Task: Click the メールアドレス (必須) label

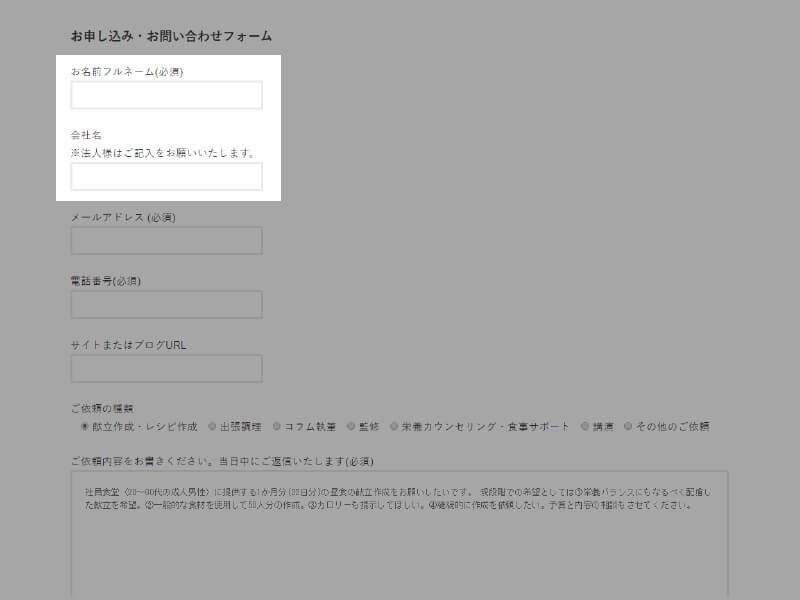Action: [123, 217]
